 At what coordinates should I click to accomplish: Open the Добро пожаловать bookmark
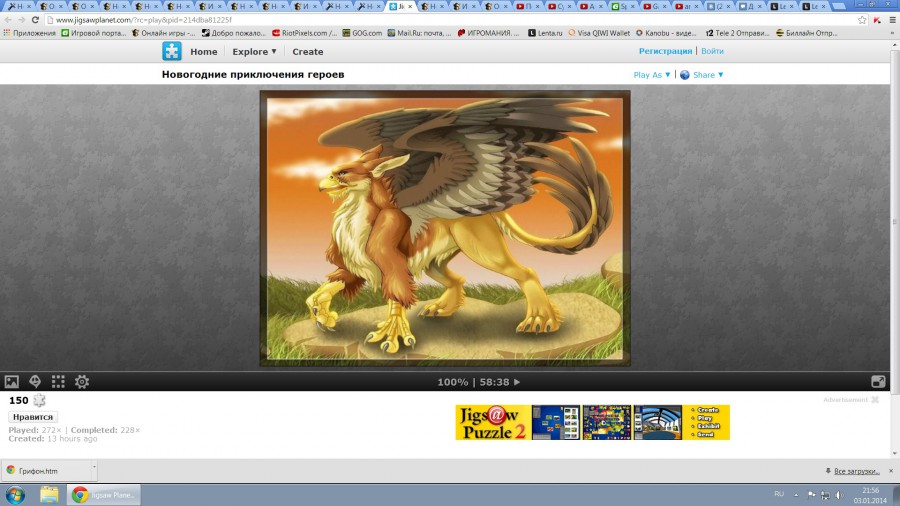(x=234, y=33)
